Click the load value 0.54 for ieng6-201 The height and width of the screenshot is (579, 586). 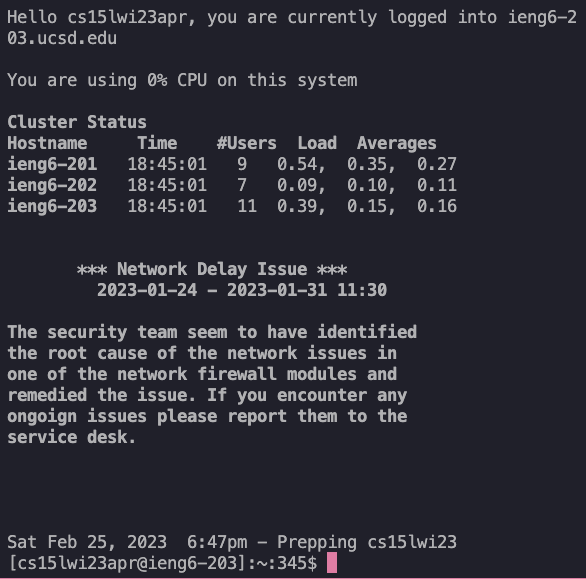297,164
